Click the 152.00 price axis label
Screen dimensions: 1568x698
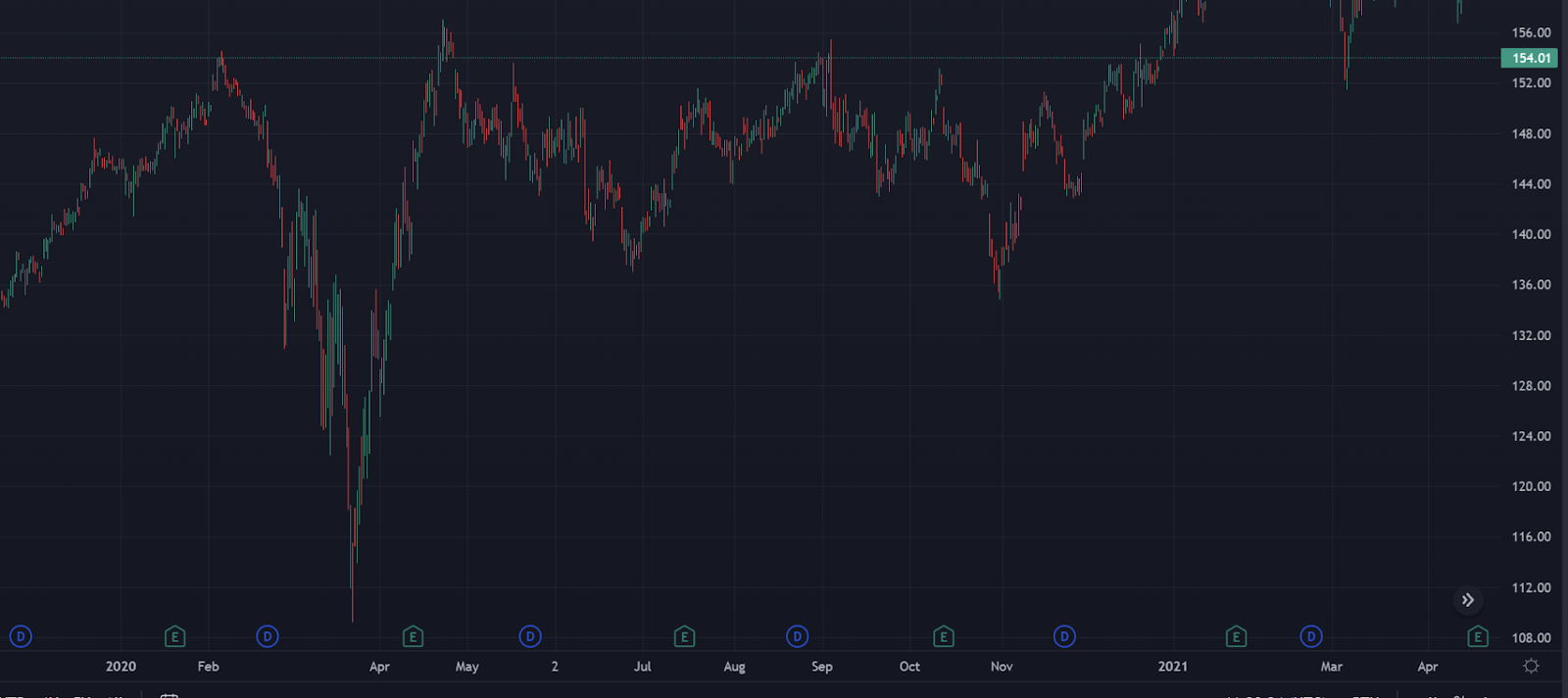(x=1531, y=83)
